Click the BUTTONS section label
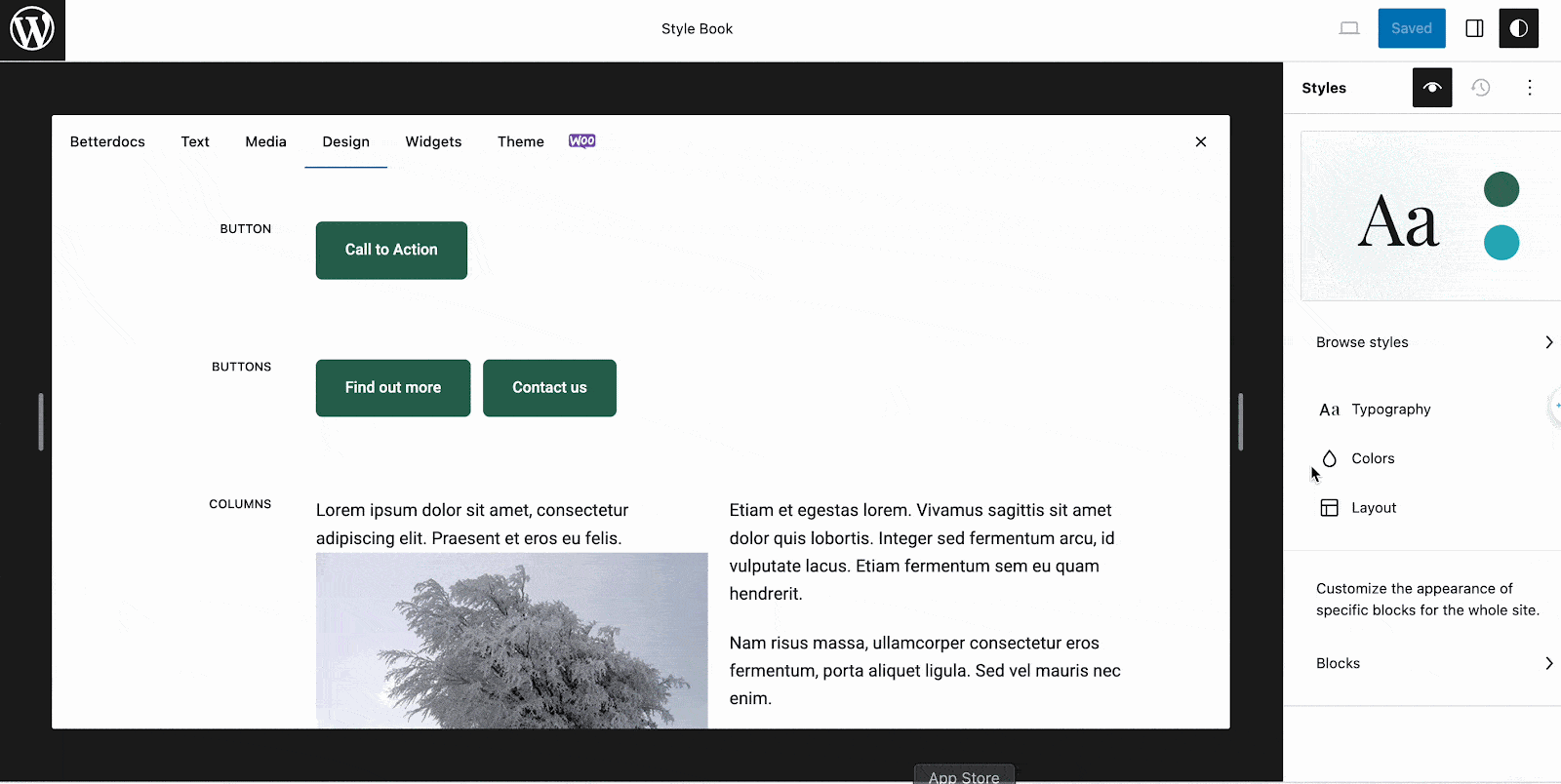 tap(242, 367)
